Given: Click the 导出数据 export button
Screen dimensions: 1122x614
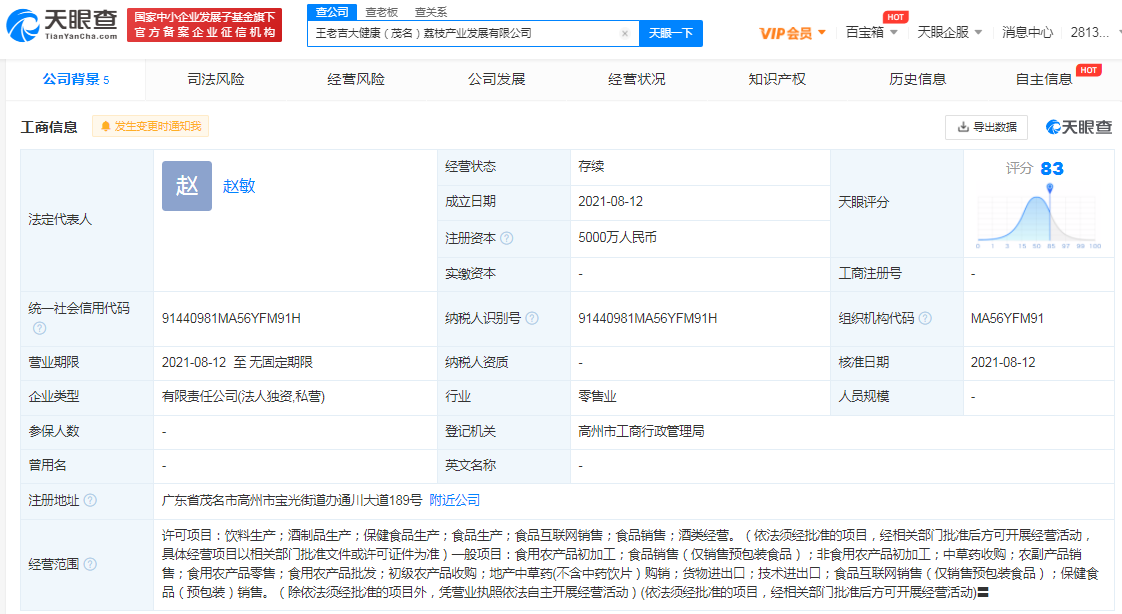Looking at the screenshot, I should coord(986,127).
